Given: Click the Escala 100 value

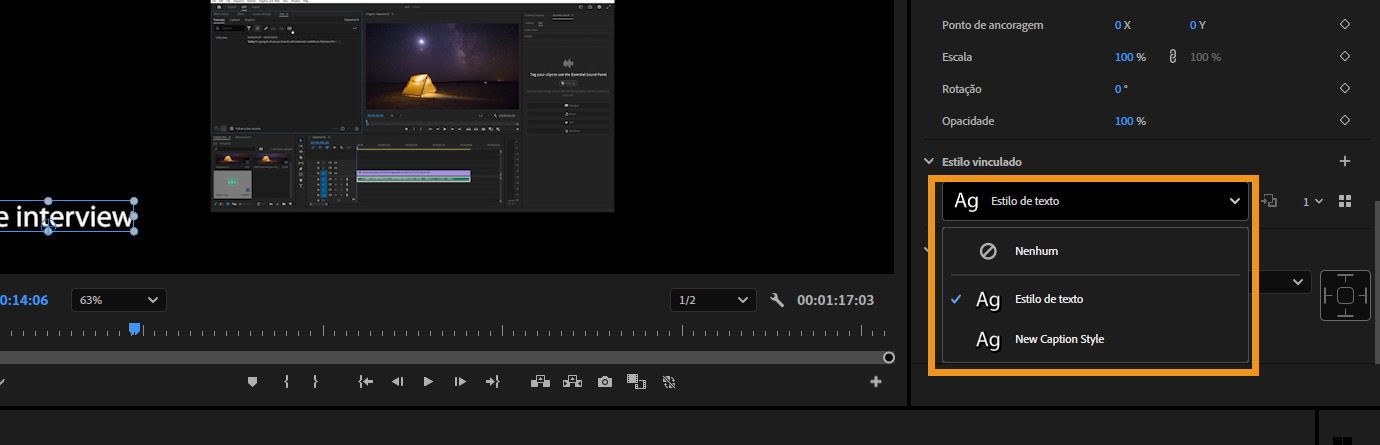Looking at the screenshot, I should (1124, 57).
